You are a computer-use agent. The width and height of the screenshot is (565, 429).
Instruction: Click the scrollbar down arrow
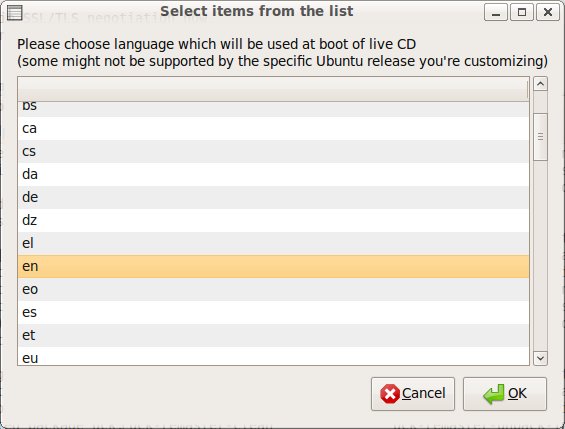coord(540,358)
